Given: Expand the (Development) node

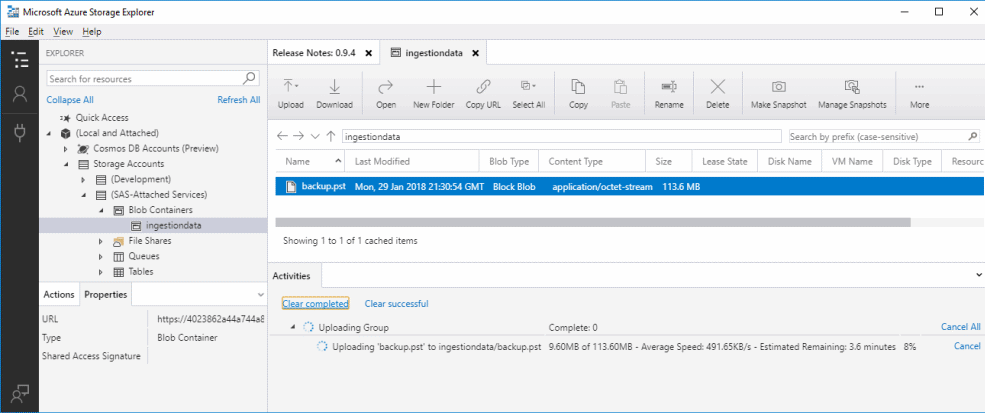Looking at the screenshot, I should click(83, 180).
